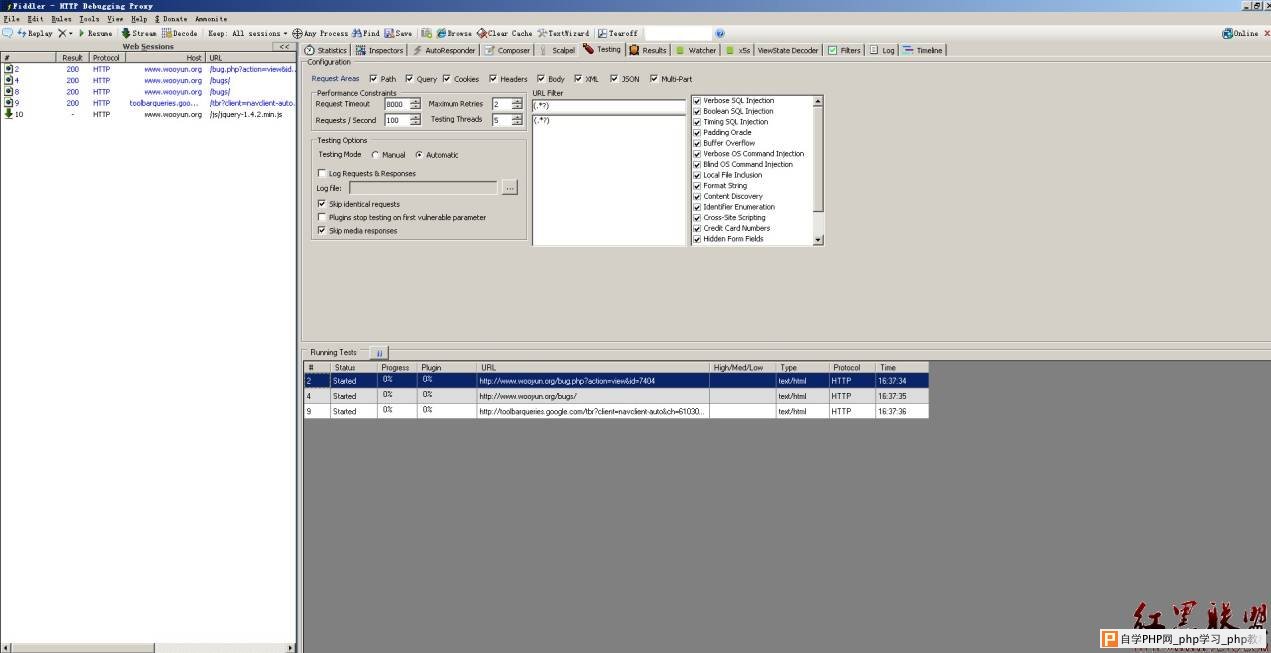Click the camera screenshot toolbar icon

pos(427,33)
